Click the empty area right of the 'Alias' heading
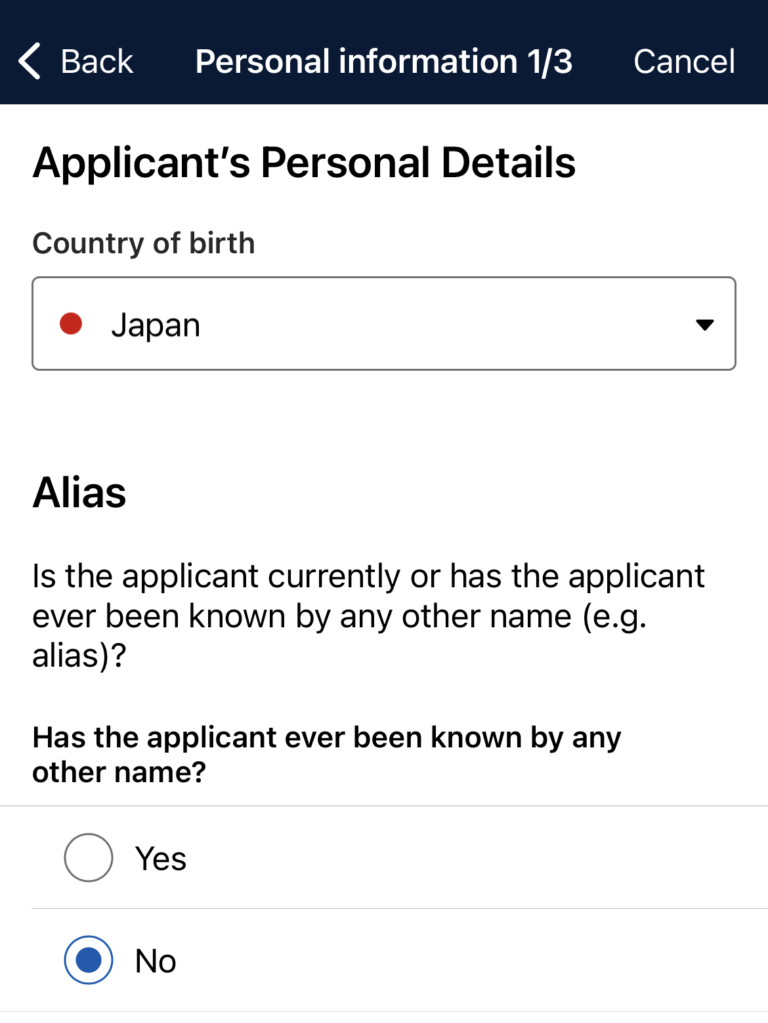The width and height of the screenshot is (768, 1023). (x=450, y=492)
